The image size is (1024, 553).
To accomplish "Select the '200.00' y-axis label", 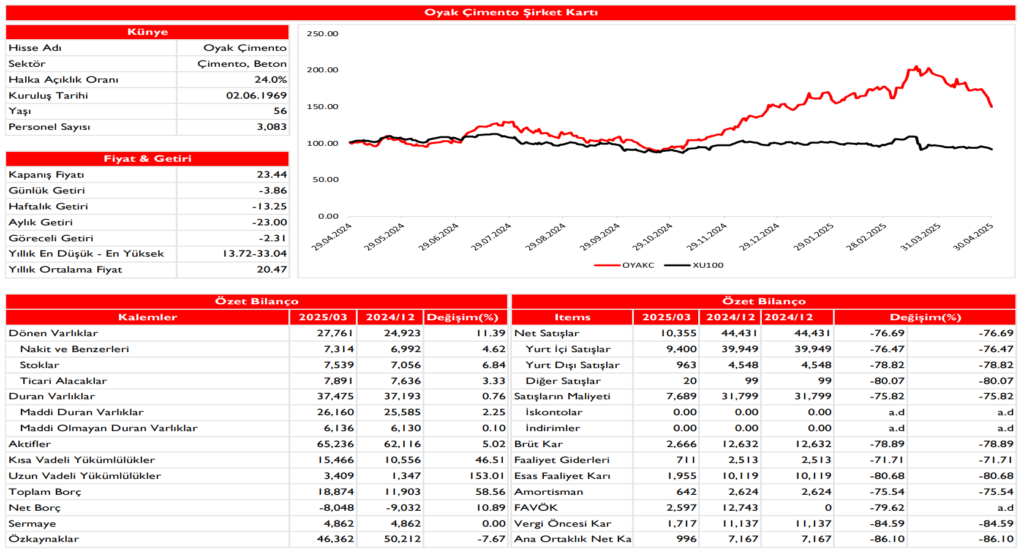I will pyautogui.click(x=323, y=70).
